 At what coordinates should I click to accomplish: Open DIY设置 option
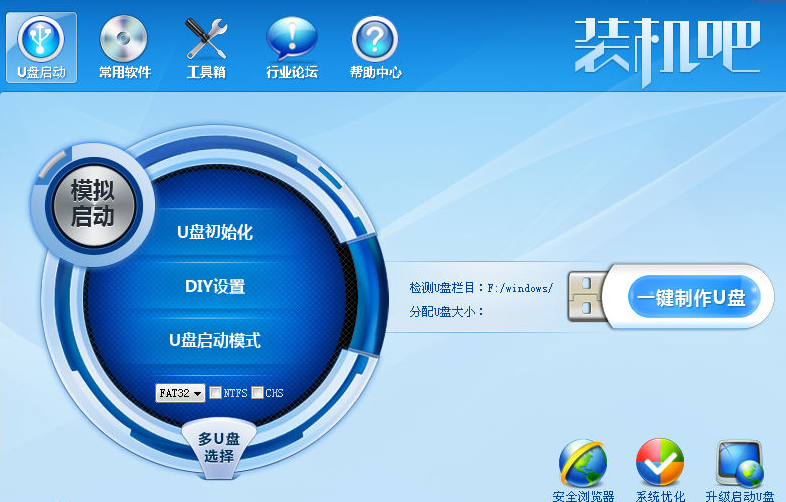215,286
